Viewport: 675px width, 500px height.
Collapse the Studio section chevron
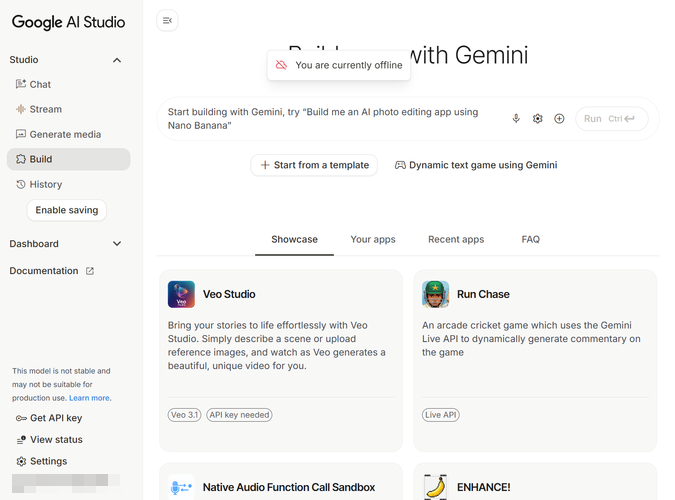117,60
